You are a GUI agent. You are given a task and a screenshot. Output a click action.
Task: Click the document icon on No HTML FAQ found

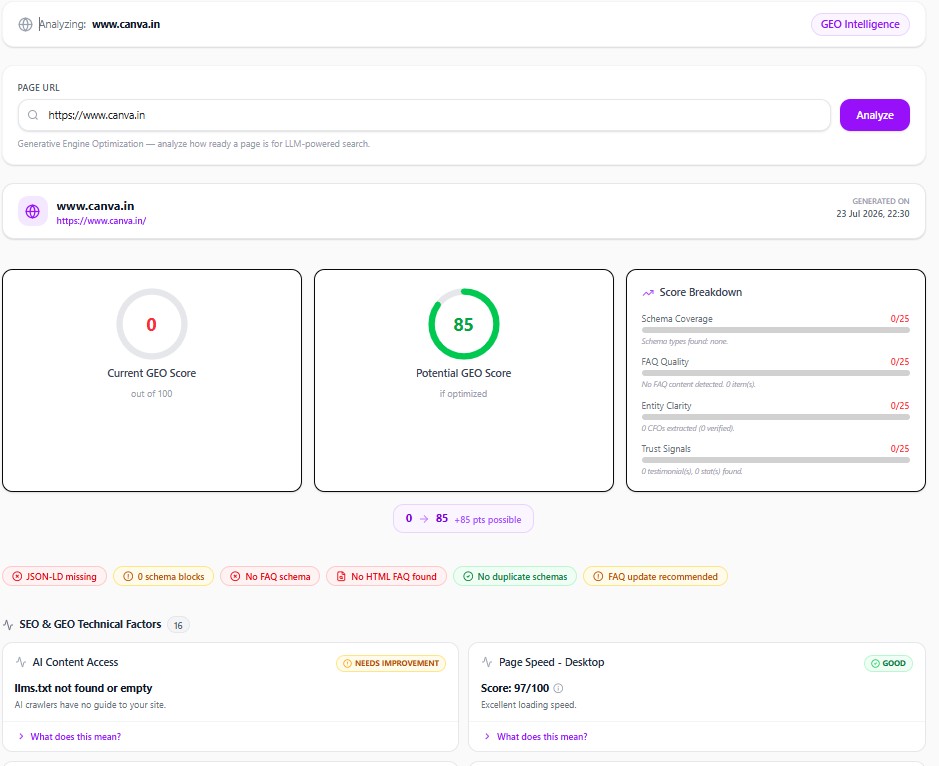coord(341,576)
